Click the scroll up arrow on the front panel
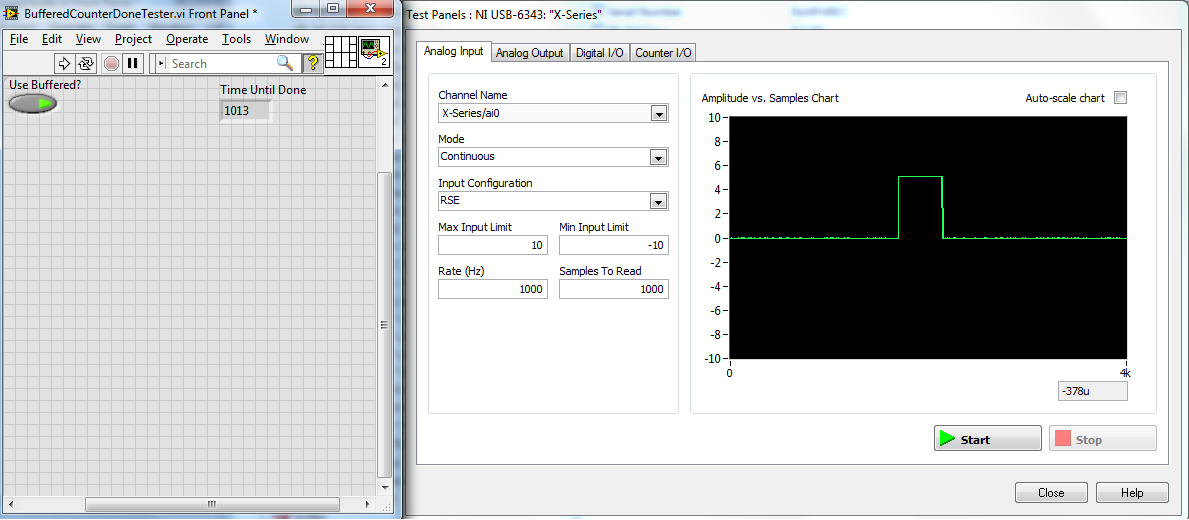 click(x=385, y=83)
